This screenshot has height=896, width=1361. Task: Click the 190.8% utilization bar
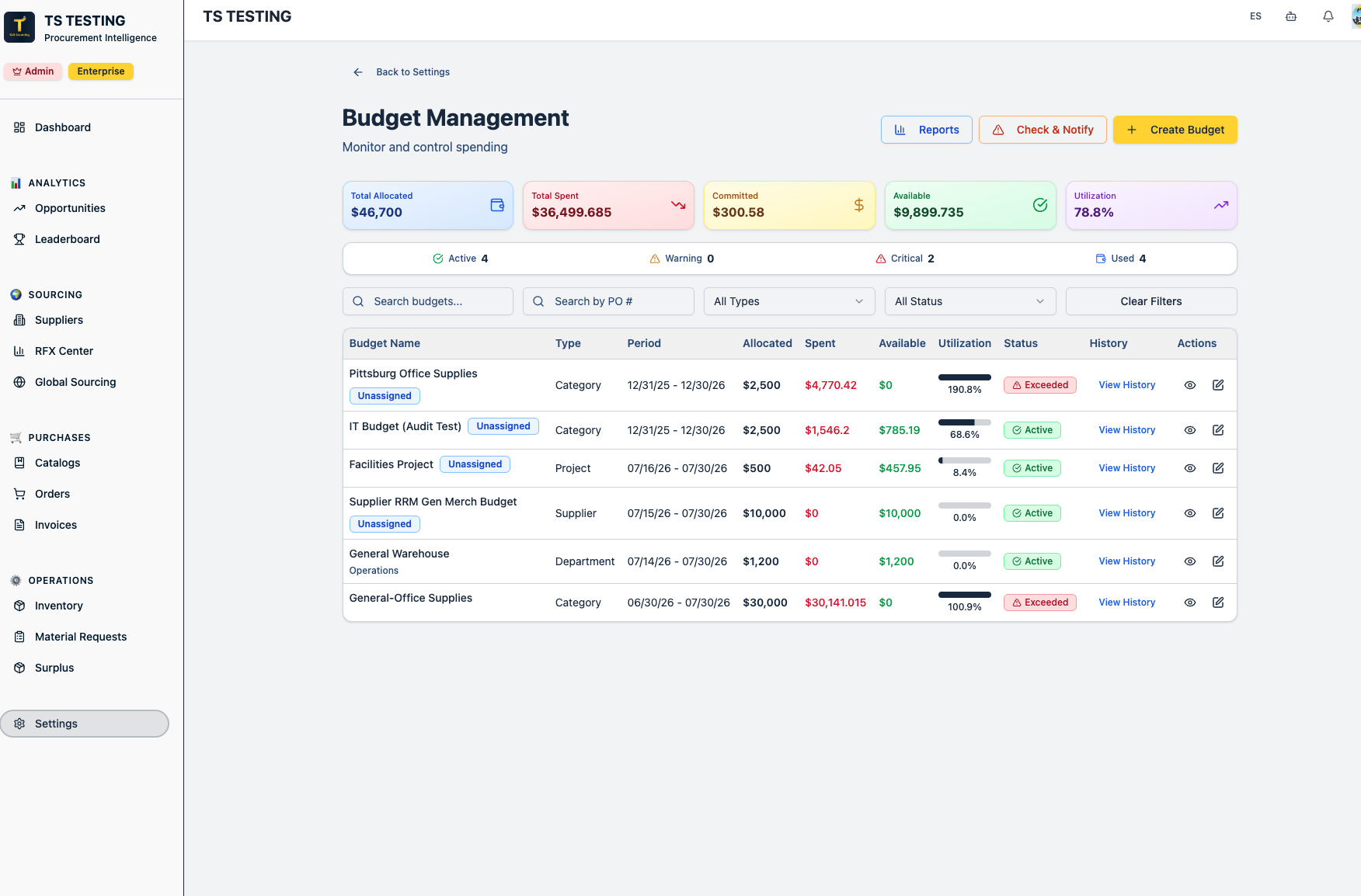[965, 377]
